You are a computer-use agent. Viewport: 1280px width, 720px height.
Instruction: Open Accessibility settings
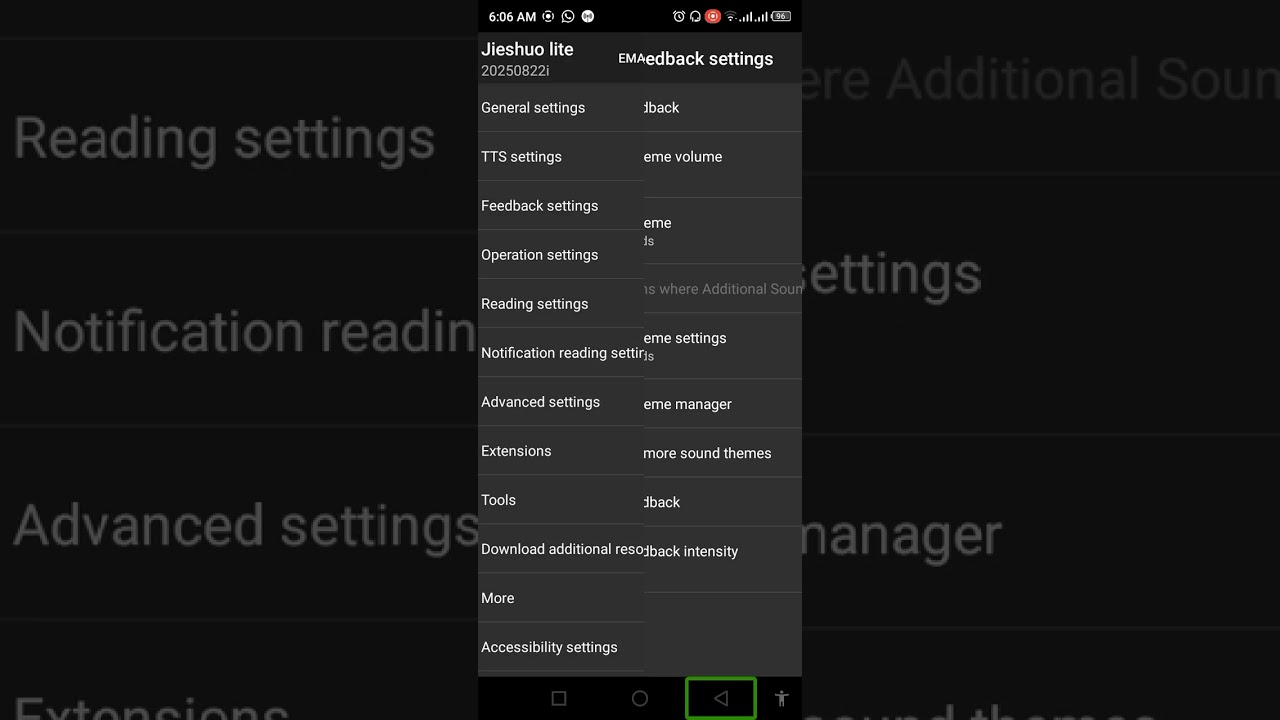tap(560, 647)
